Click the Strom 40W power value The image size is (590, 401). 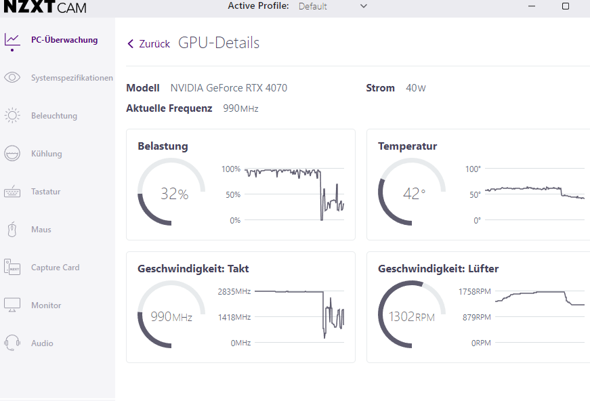pos(415,88)
